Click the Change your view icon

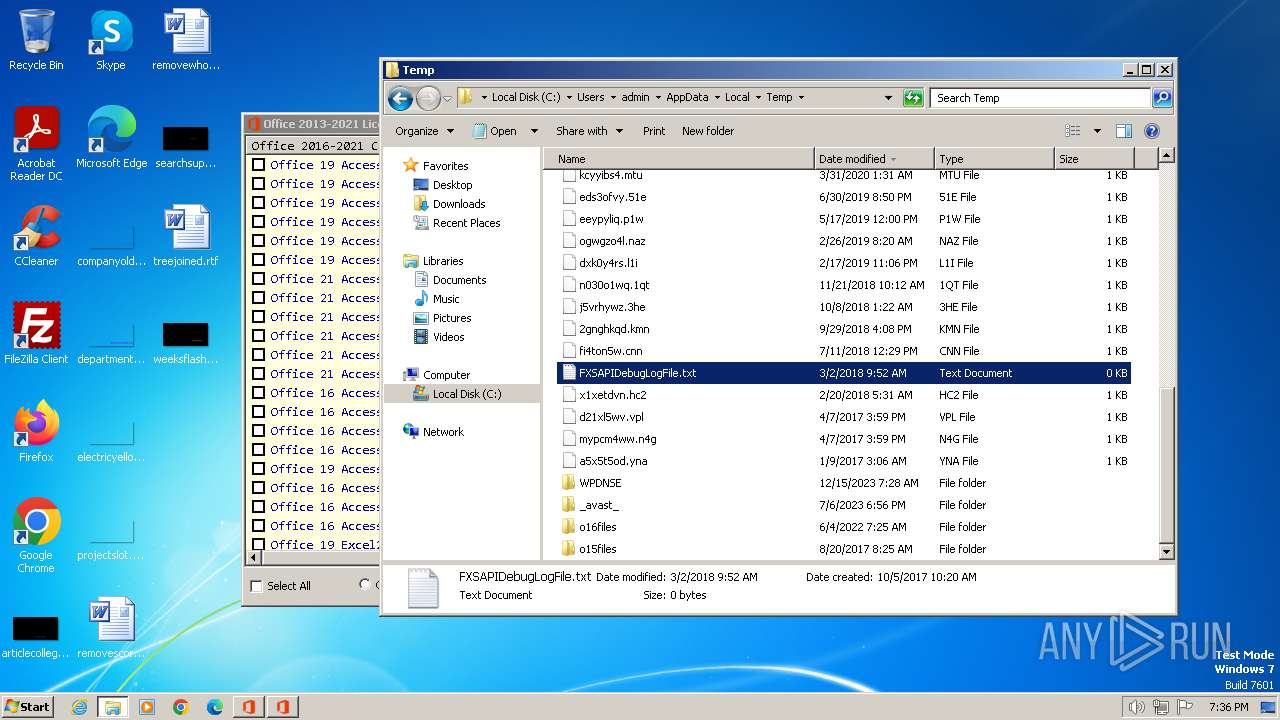(x=1073, y=131)
